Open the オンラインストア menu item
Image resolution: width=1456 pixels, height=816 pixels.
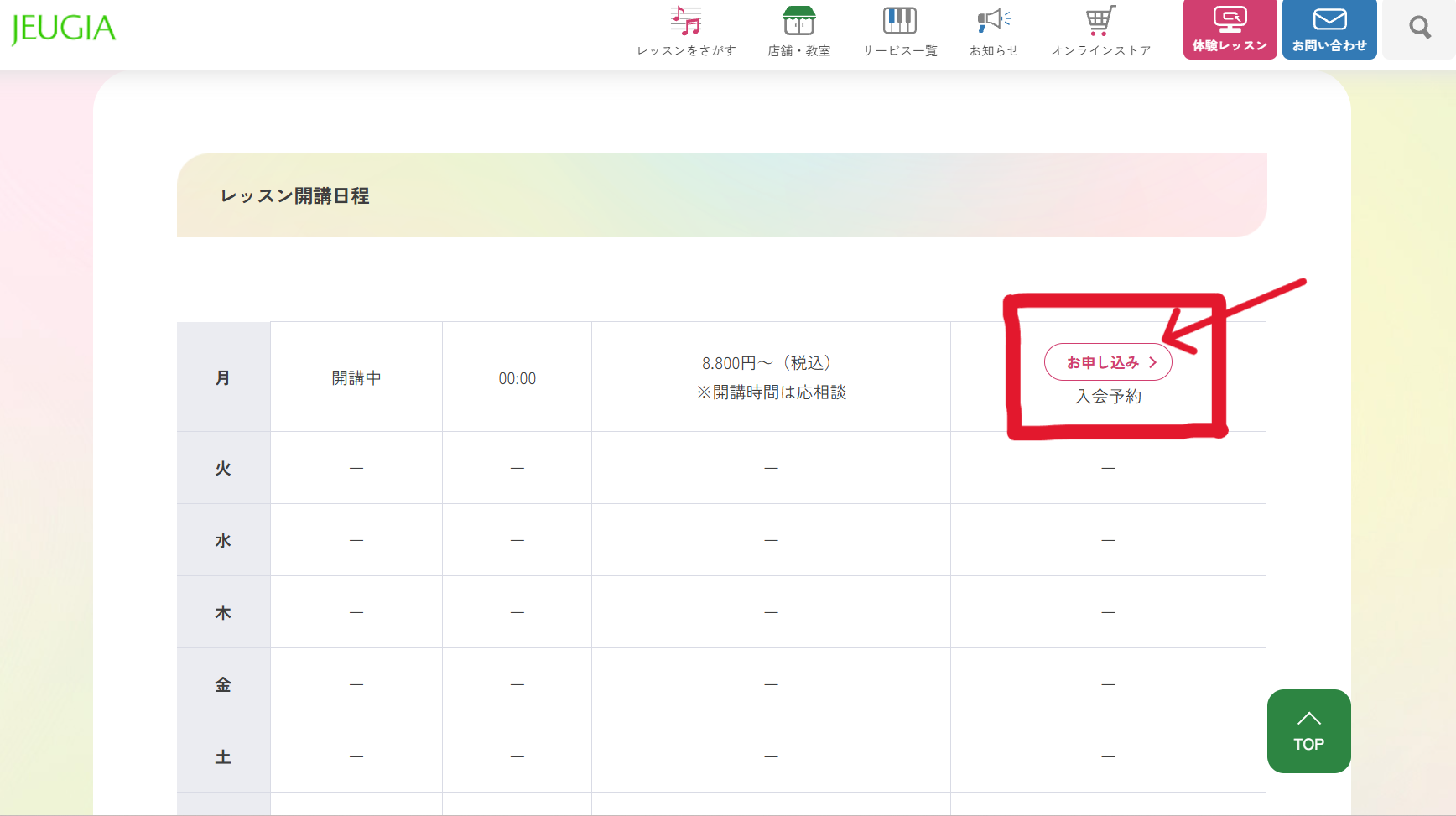click(x=1101, y=31)
